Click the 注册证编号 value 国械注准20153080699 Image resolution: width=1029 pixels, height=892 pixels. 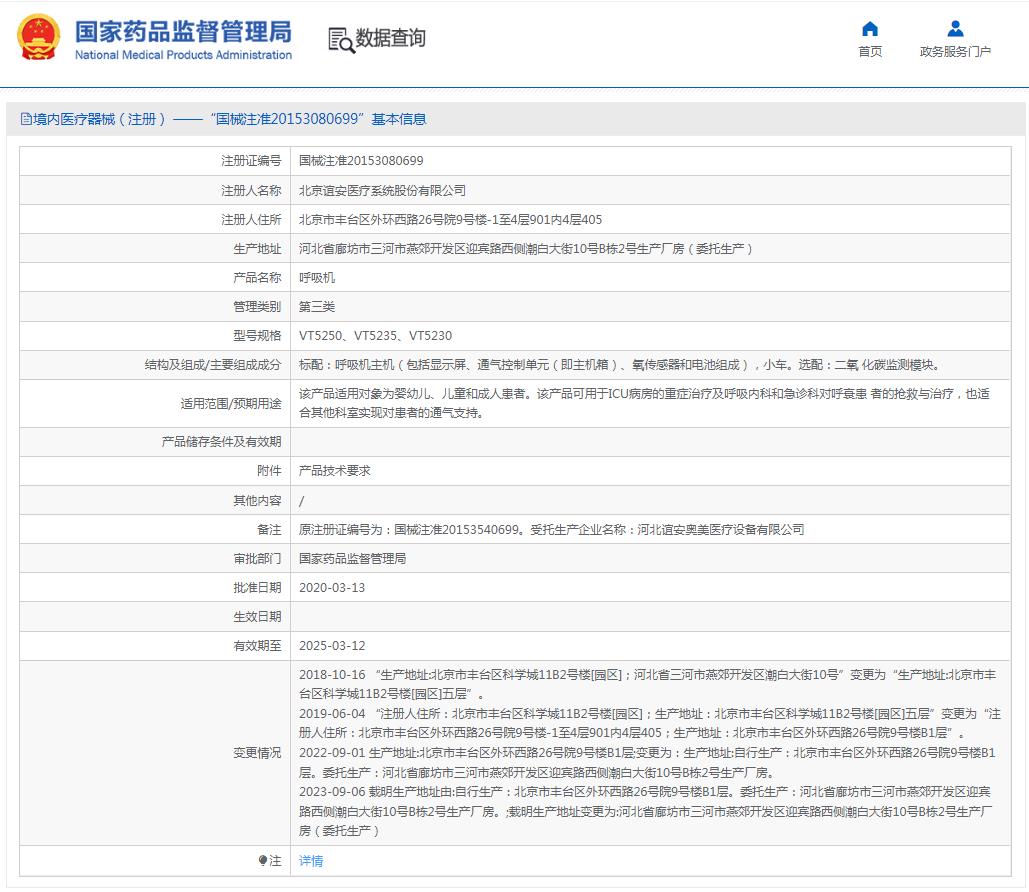[361, 160]
